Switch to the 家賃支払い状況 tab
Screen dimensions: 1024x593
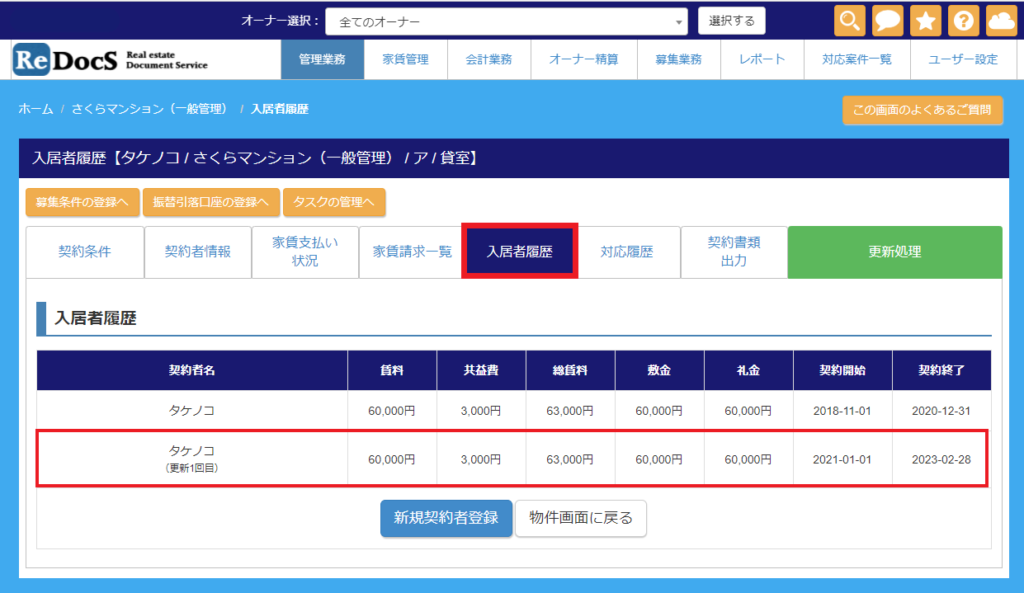tap(305, 252)
